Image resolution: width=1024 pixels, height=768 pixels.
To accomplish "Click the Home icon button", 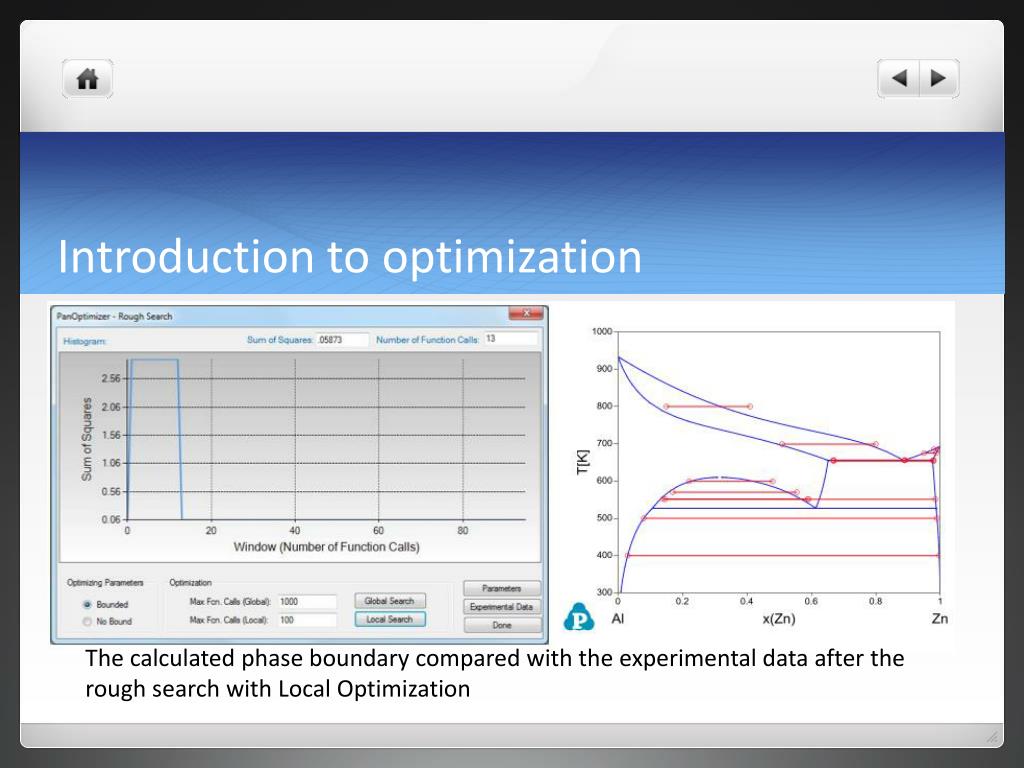I will click(x=88, y=79).
